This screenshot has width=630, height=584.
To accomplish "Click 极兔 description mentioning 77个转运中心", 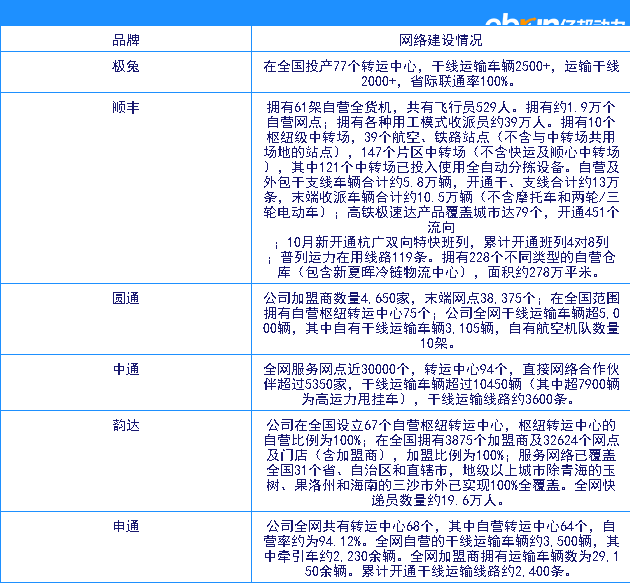I will click(x=441, y=66).
